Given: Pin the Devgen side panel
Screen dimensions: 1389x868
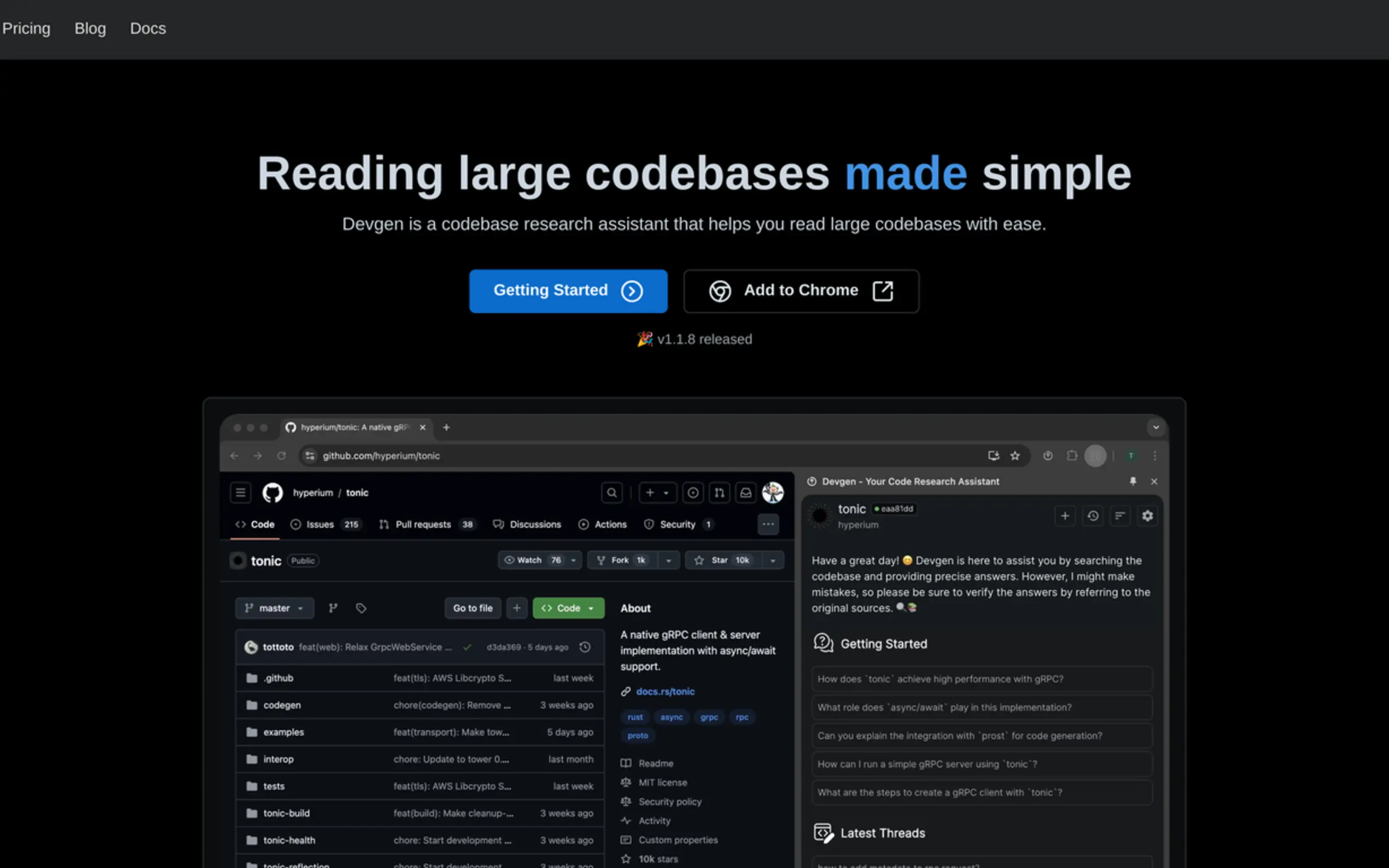Looking at the screenshot, I should [x=1133, y=481].
